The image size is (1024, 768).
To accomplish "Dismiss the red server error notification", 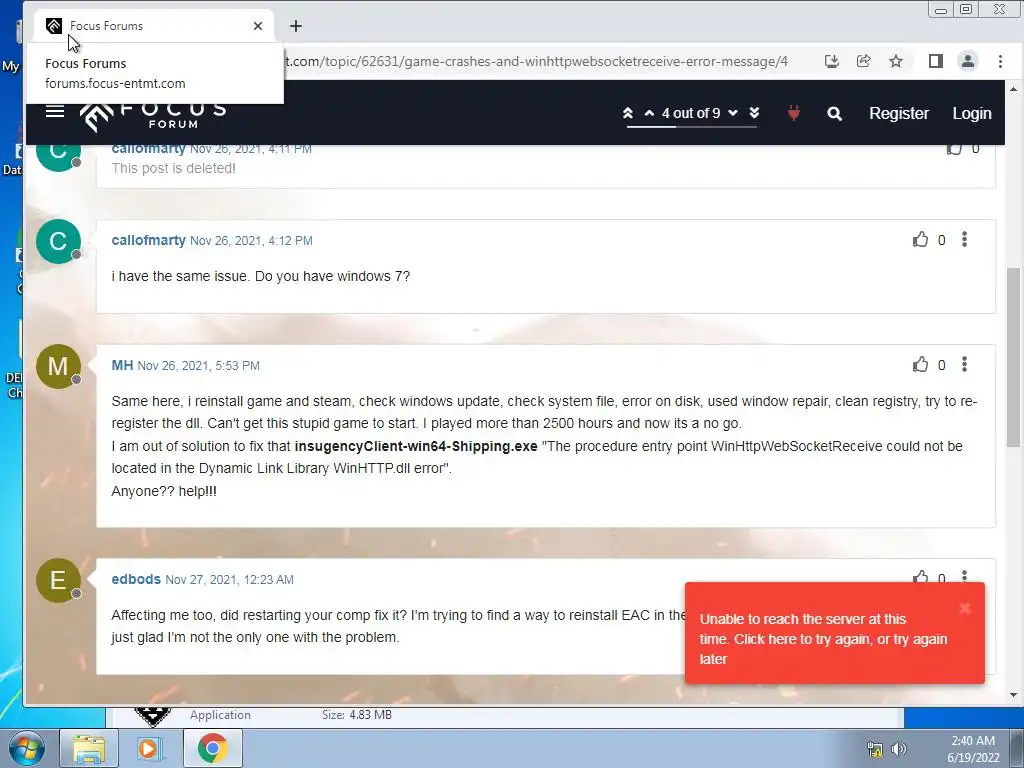I will point(965,609).
